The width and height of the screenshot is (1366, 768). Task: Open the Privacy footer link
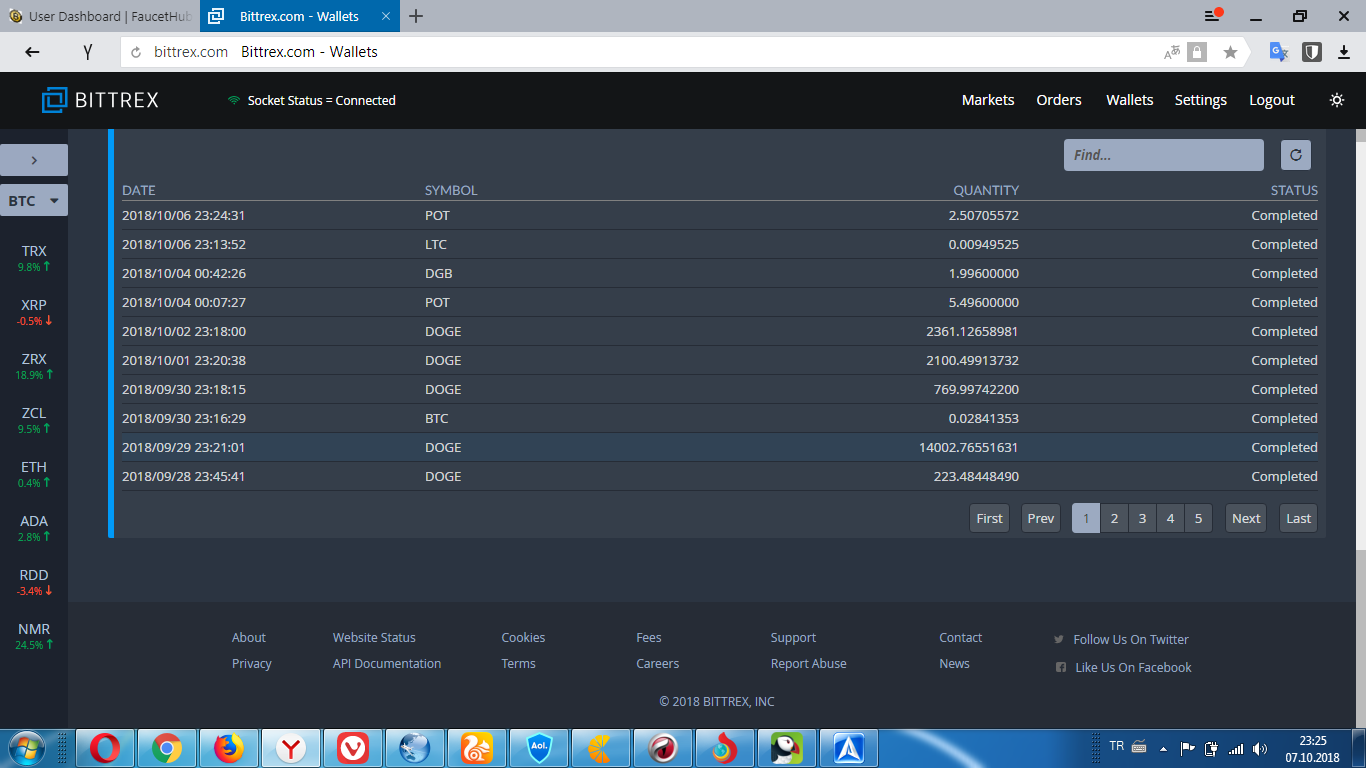252,663
